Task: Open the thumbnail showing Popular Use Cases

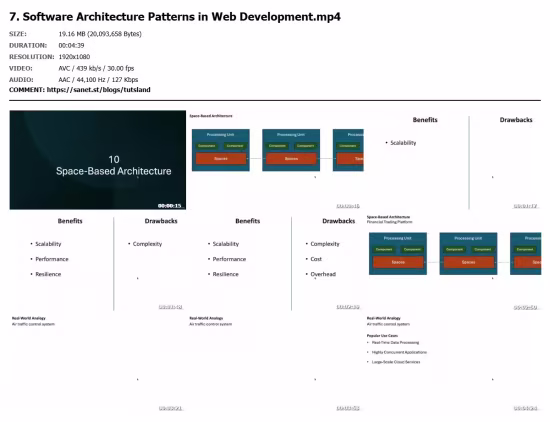Action: (452, 363)
